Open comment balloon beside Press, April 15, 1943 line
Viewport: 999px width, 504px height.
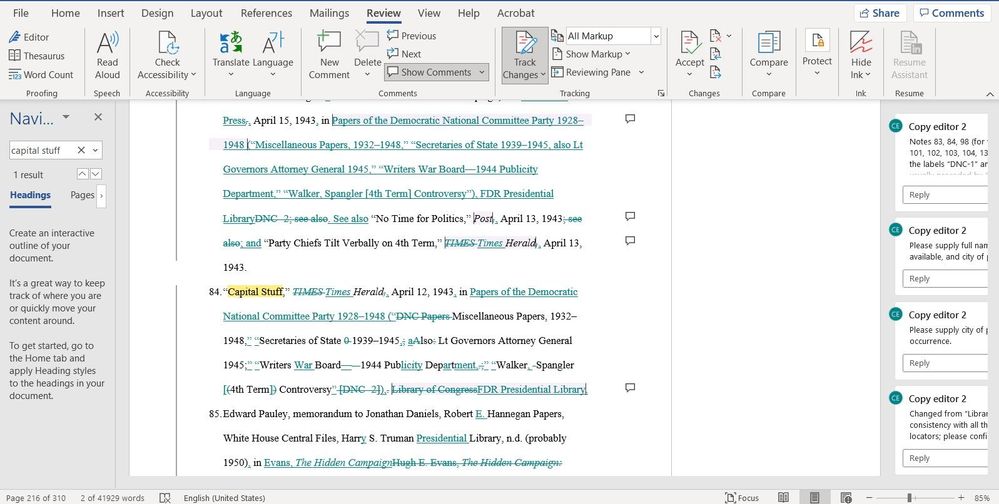(630, 119)
